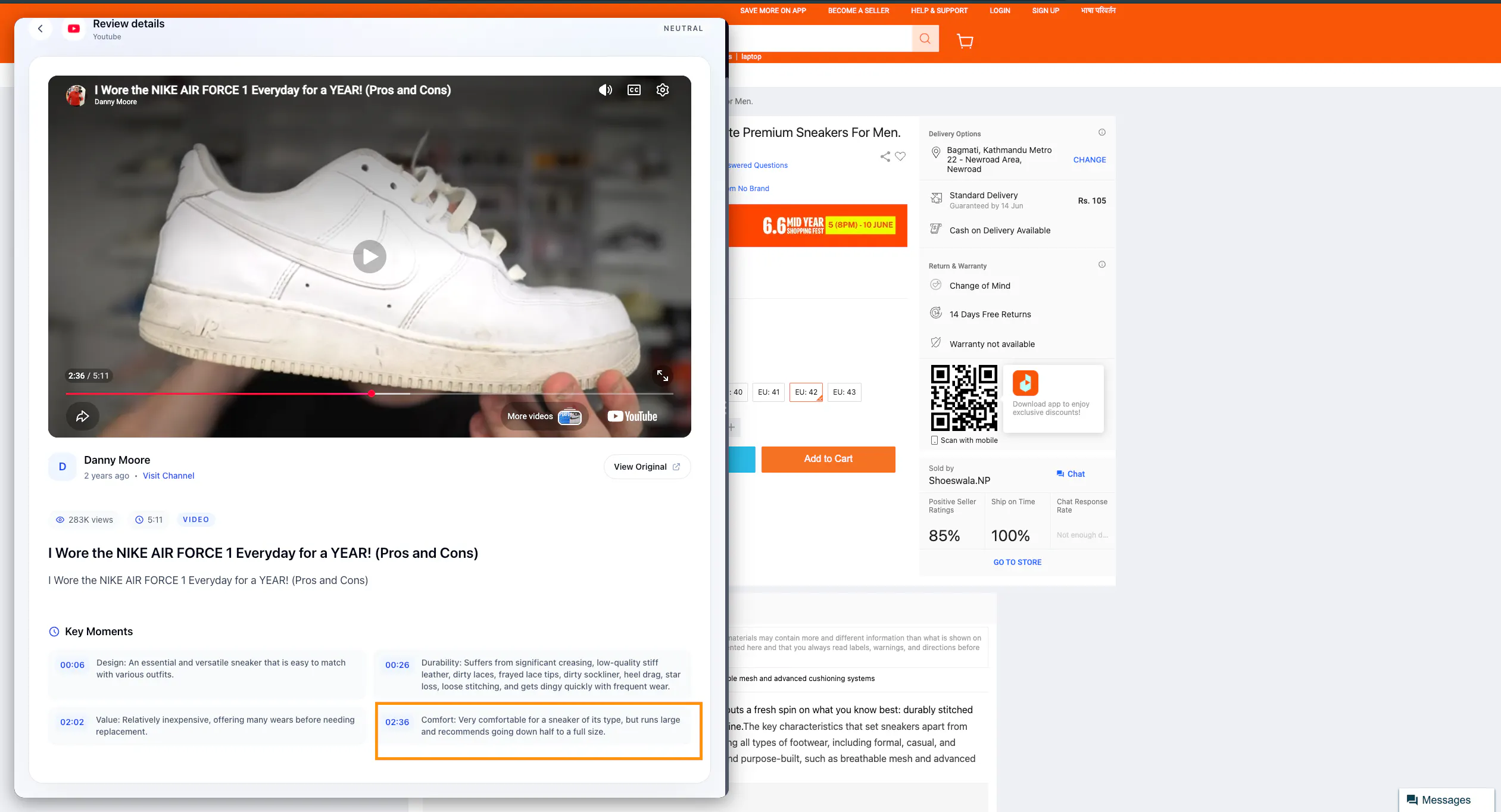Viewport: 1501px width, 812px height.
Task: Click the 14 Days Free Returns icon
Action: pos(936,313)
